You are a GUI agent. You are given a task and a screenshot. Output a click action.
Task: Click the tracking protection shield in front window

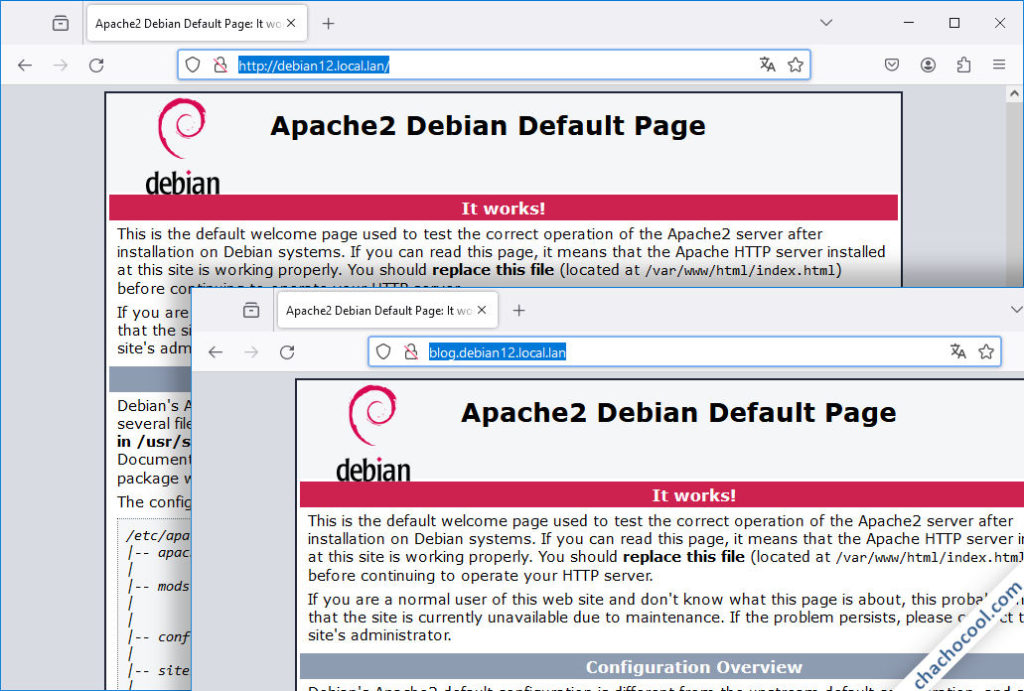(x=383, y=352)
